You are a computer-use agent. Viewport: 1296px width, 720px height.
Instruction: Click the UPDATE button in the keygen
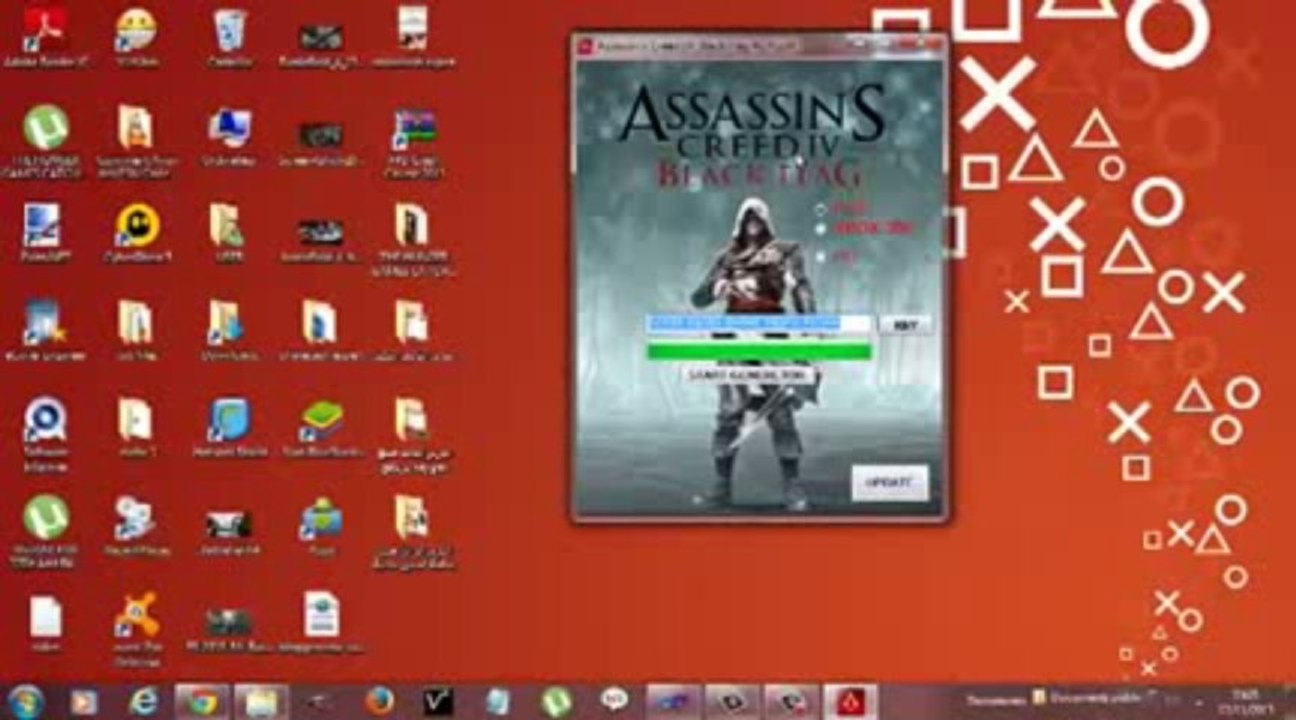(x=890, y=483)
